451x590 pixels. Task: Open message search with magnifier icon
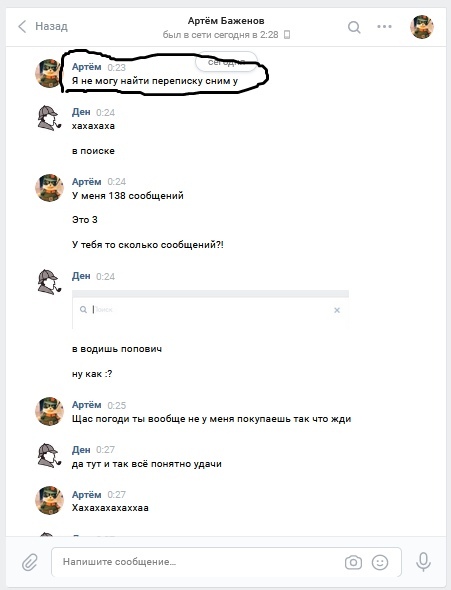pos(354,27)
